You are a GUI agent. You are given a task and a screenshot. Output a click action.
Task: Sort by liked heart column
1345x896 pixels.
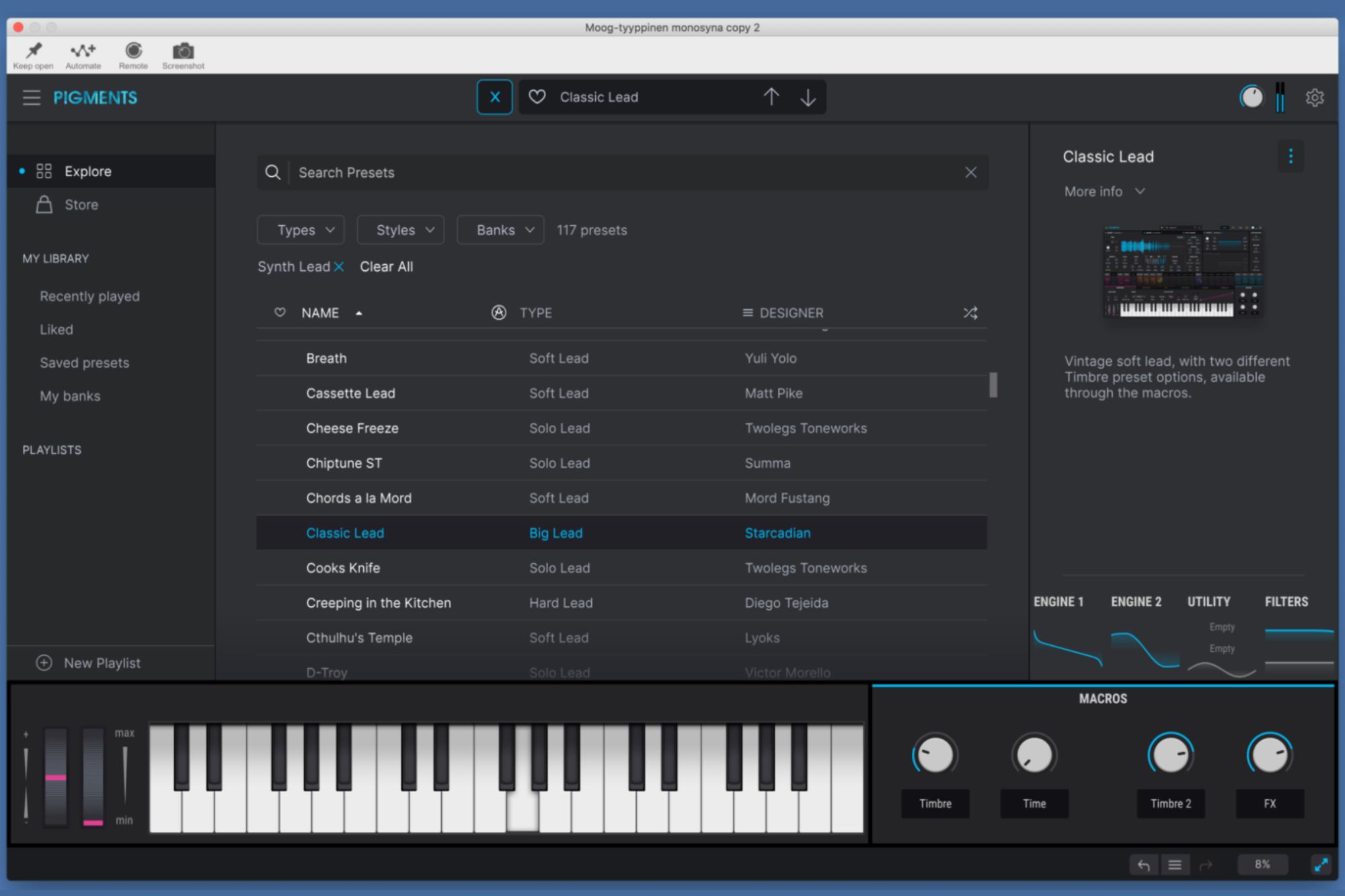280,313
